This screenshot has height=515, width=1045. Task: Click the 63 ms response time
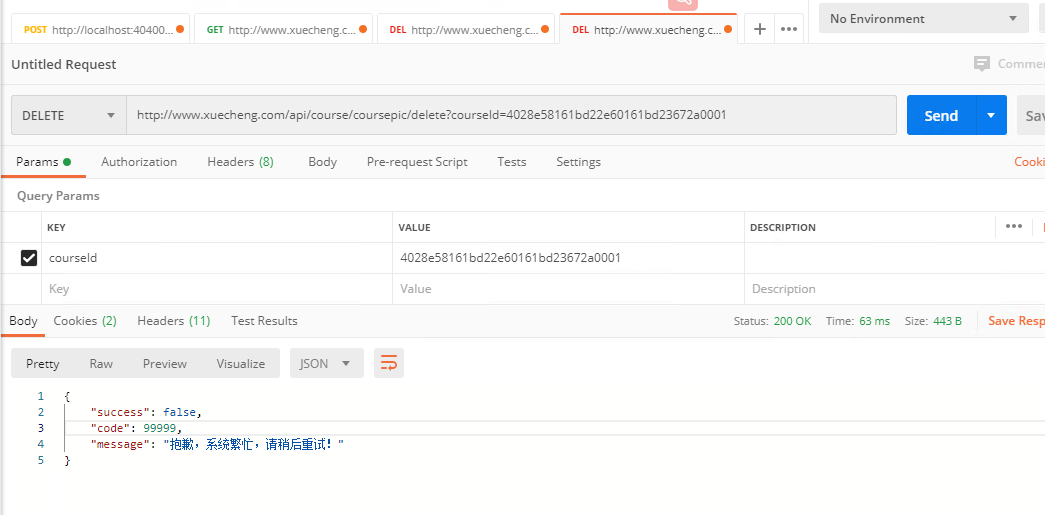tap(874, 321)
